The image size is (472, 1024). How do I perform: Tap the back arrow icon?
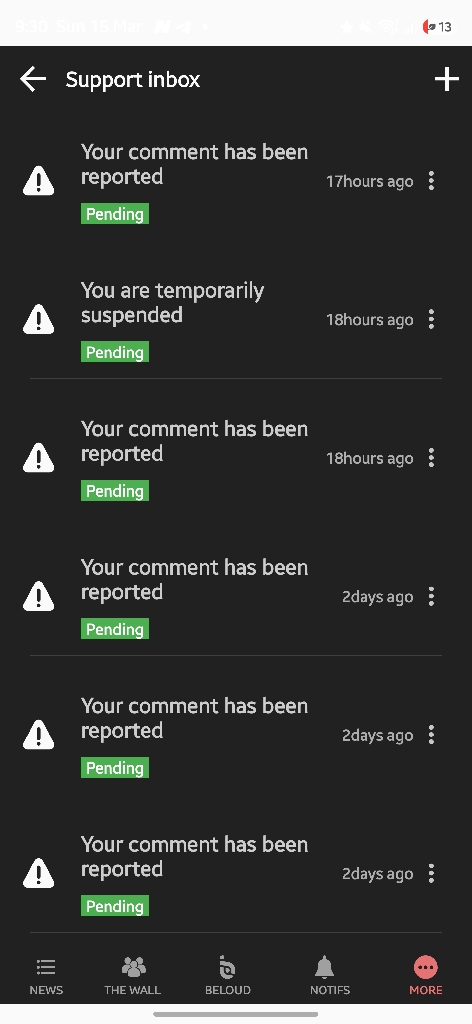click(x=33, y=80)
